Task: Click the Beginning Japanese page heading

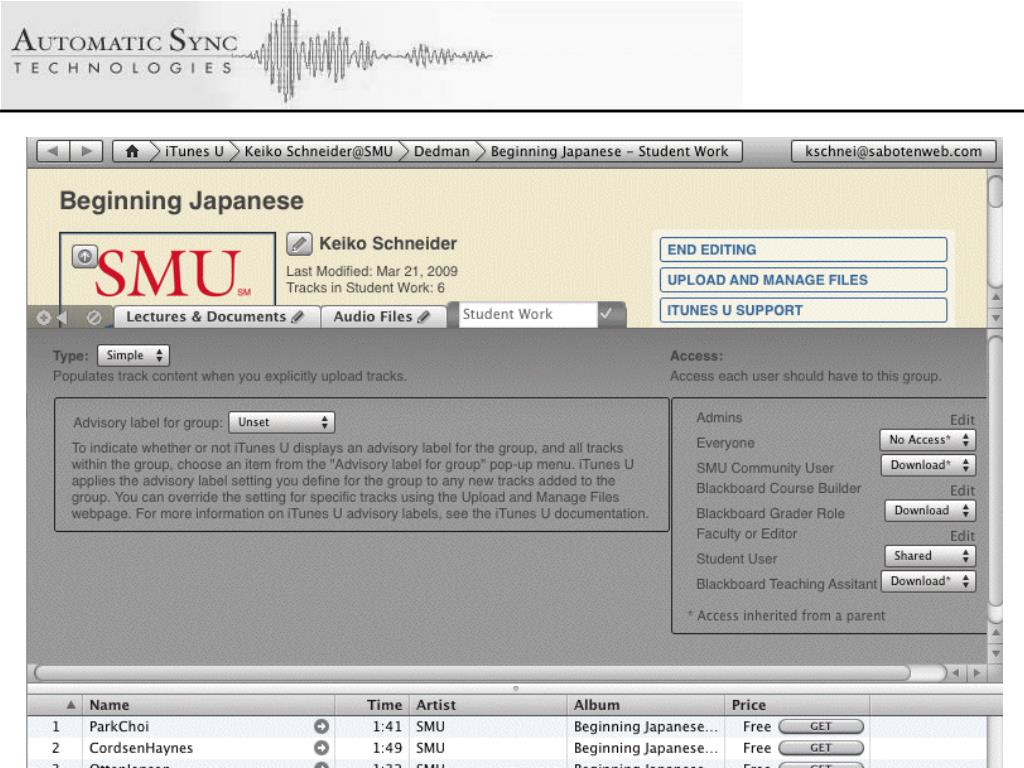Action: coord(182,201)
